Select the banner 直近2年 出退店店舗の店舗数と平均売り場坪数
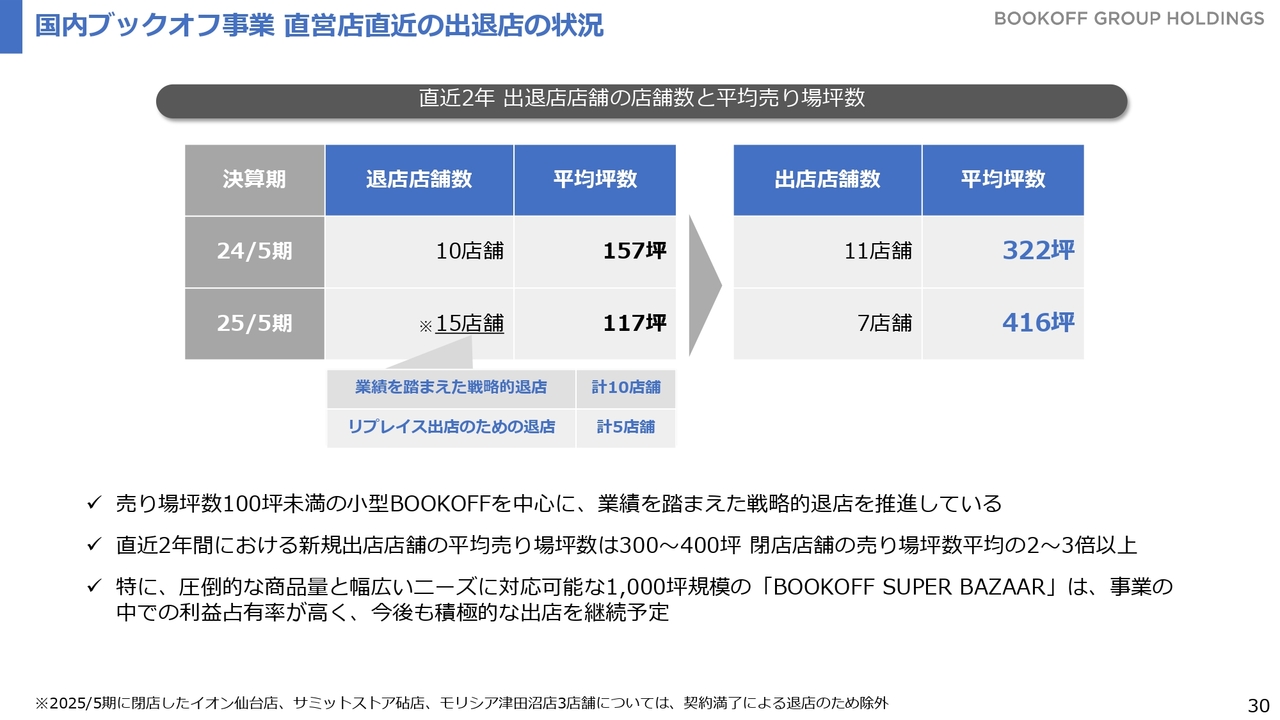 point(642,99)
